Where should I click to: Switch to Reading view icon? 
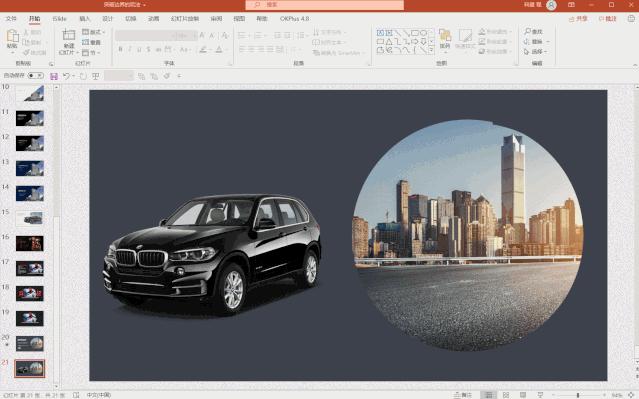click(x=523, y=395)
